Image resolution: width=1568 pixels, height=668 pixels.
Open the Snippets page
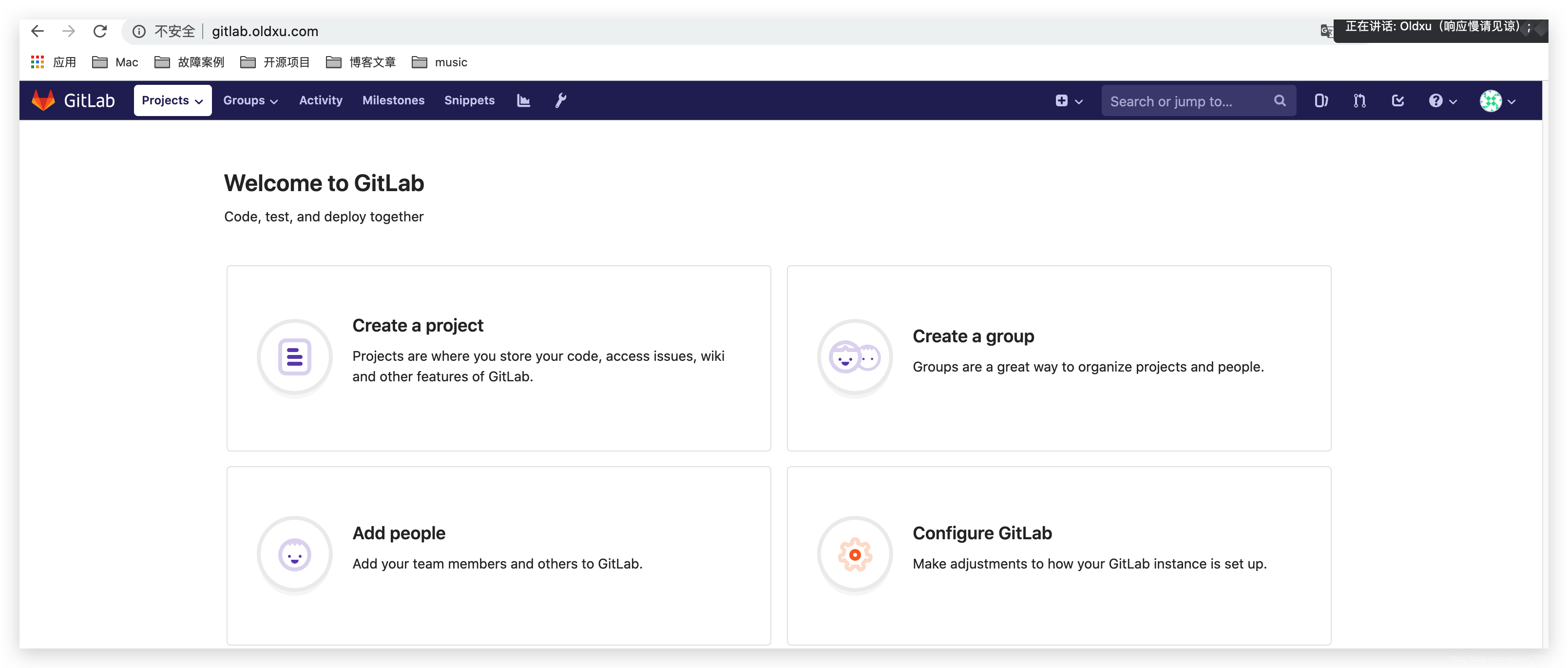tap(469, 100)
